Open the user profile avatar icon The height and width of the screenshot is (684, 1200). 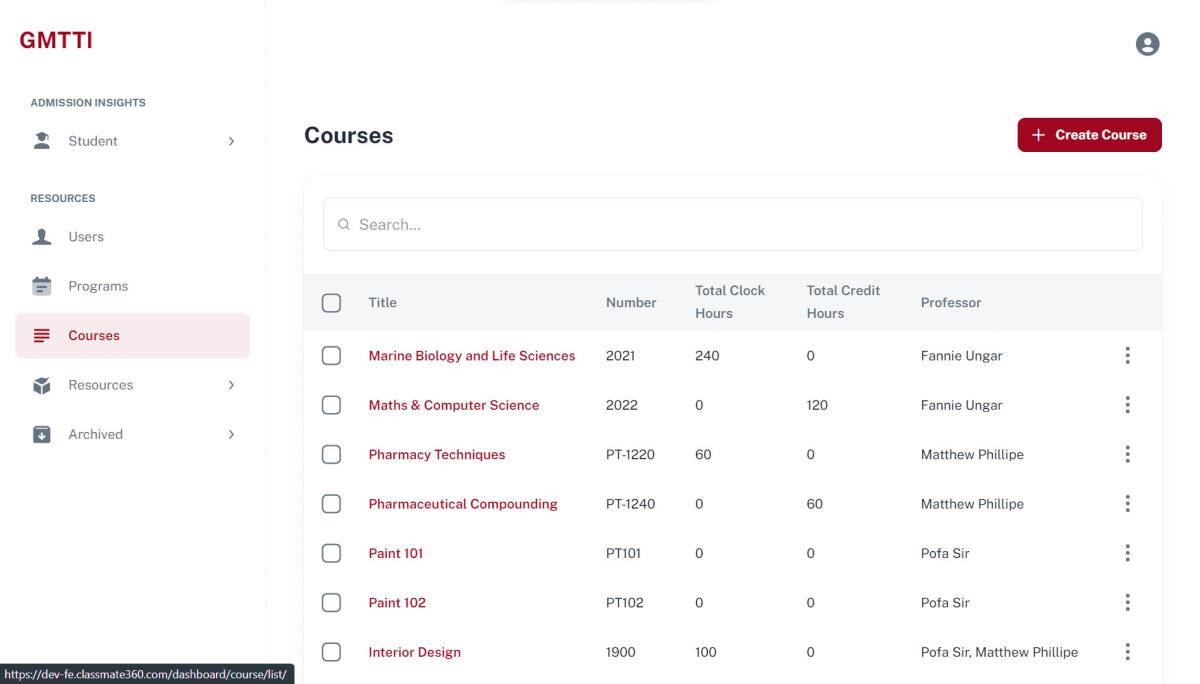click(1147, 44)
